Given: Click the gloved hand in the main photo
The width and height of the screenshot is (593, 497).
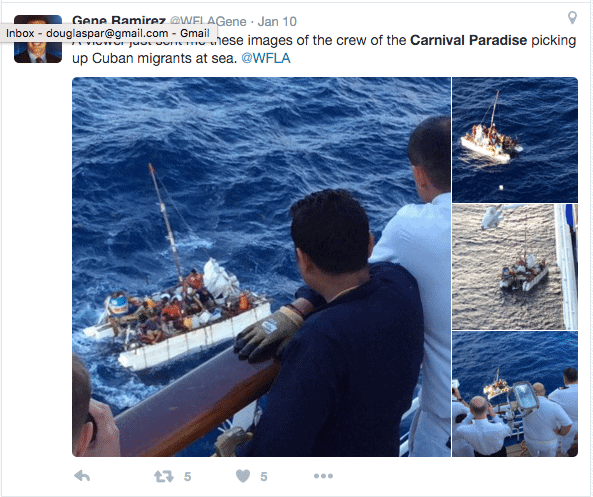Looking at the screenshot, I should click(269, 333).
